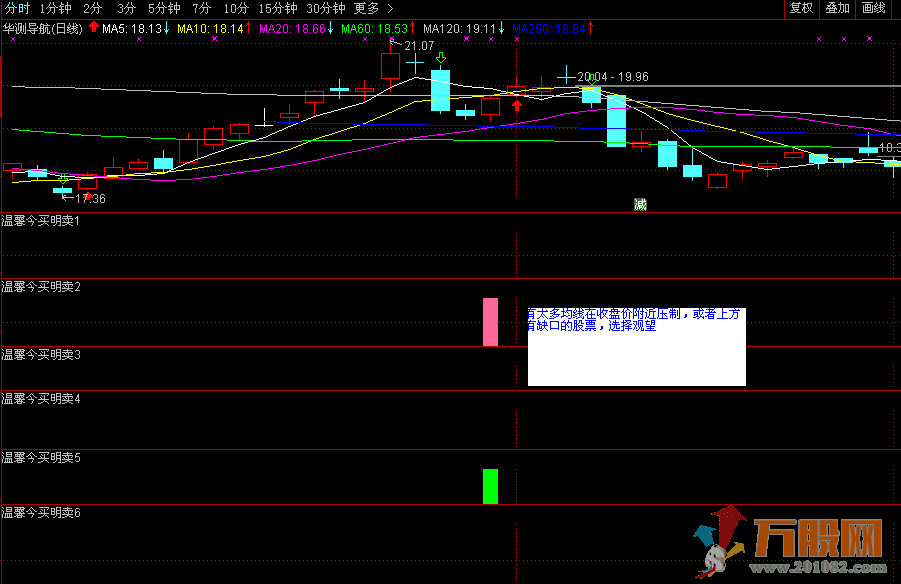Select the 2分 period tab
The height and width of the screenshot is (584, 901).
coord(92,9)
